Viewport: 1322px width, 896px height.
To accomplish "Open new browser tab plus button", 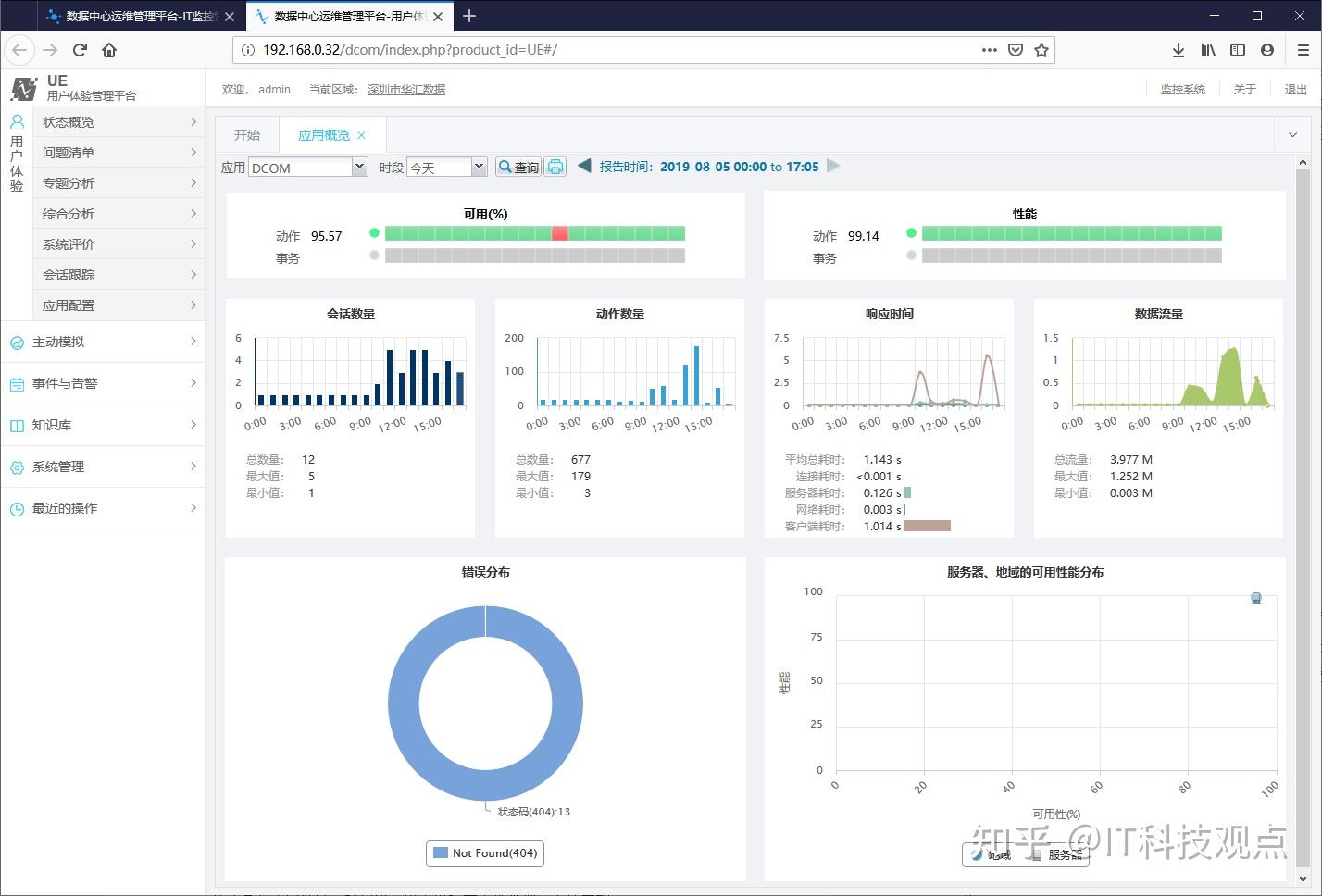I will point(469,16).
